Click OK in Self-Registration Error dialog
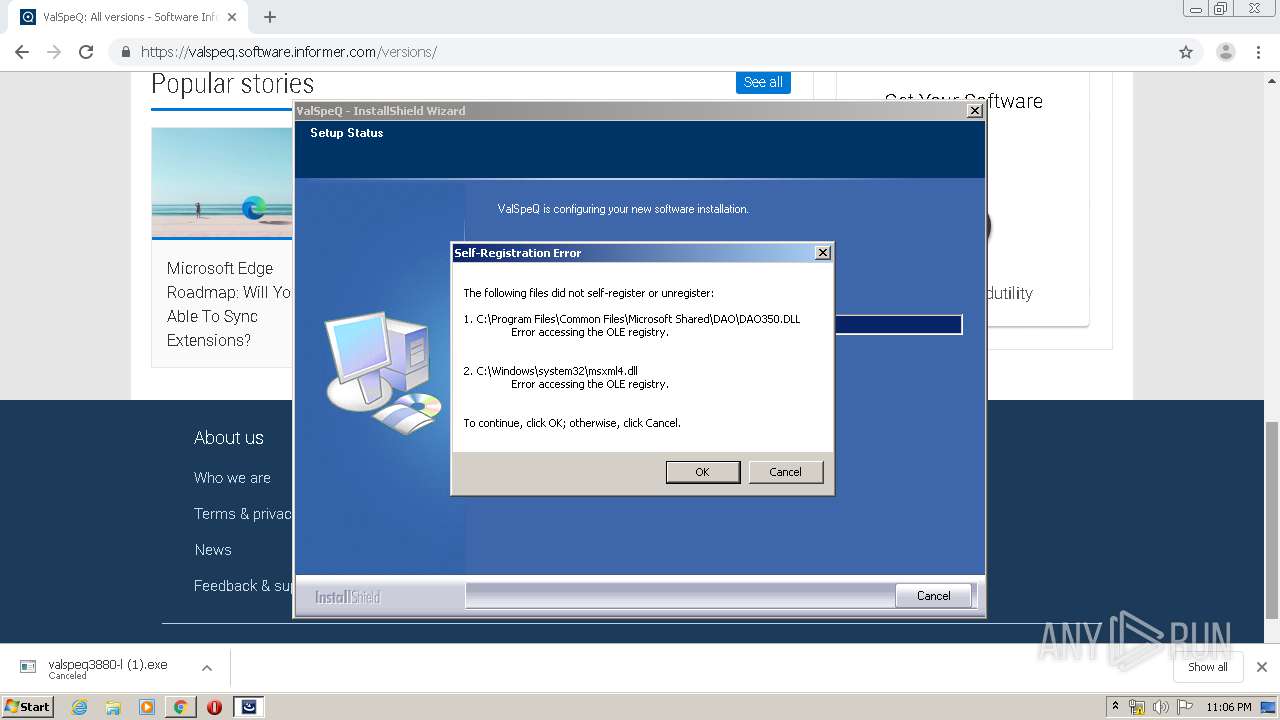This screenshot has height=720, width=1280. [702, 472]
